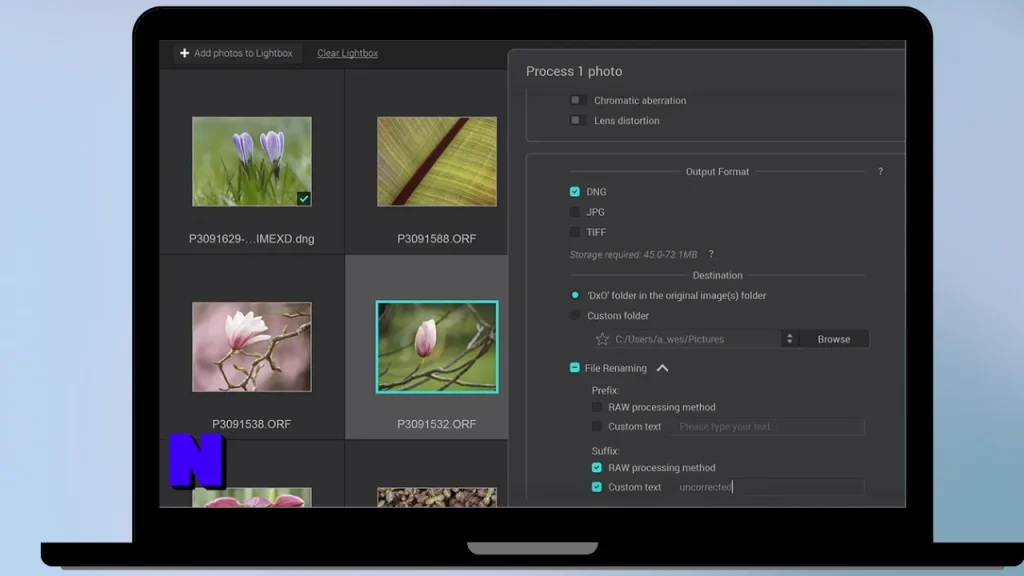Open Storage required help question mark
This screenshot has height=576, width=1024.
coord(711,254)
